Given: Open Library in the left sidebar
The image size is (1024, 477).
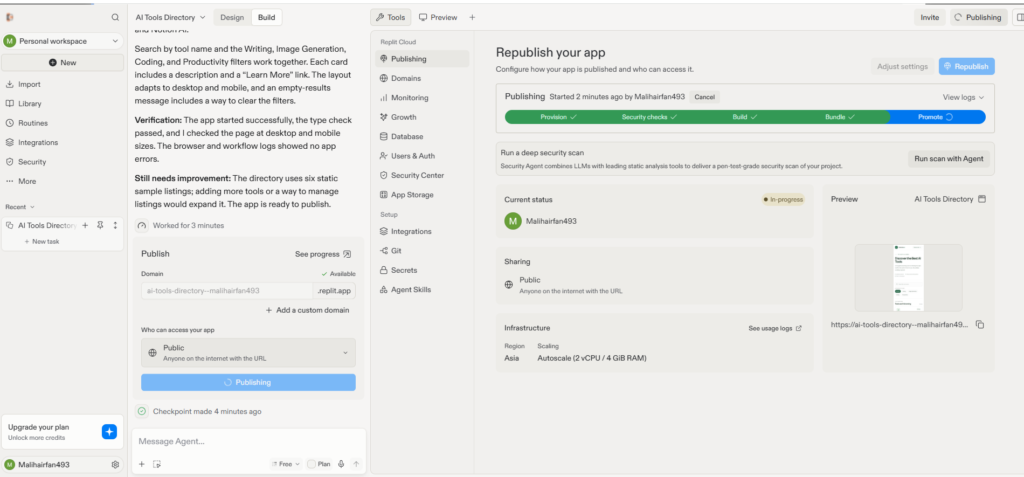Looking at the screenshot, I should (x=29, y=103).
